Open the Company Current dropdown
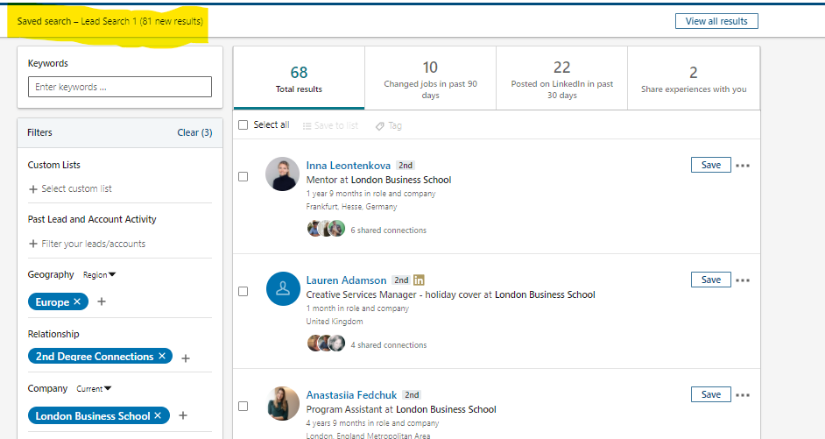 coord(94,389)
